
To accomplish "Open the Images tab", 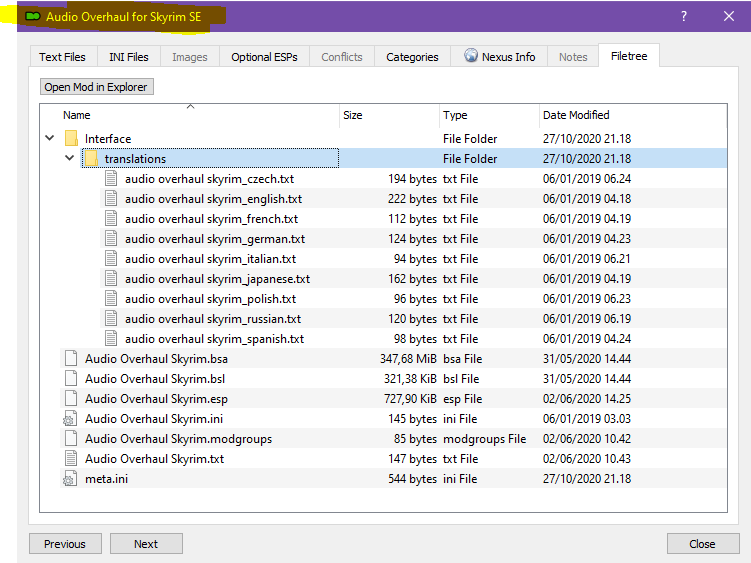I will click(190, 57).
